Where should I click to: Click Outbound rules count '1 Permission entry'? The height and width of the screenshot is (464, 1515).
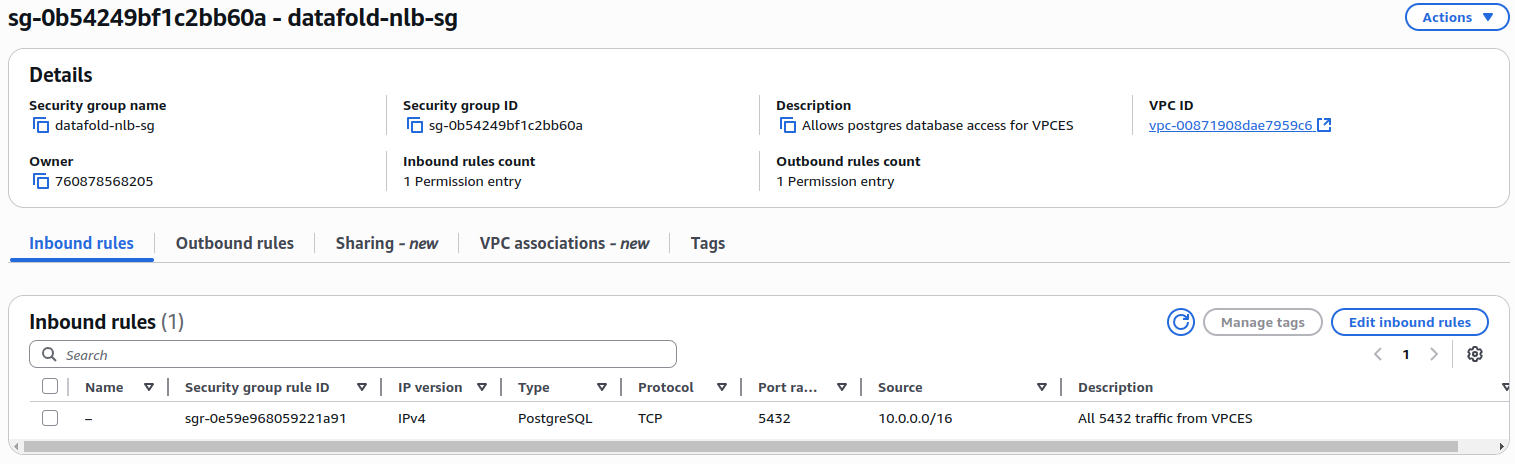[835, 182]
